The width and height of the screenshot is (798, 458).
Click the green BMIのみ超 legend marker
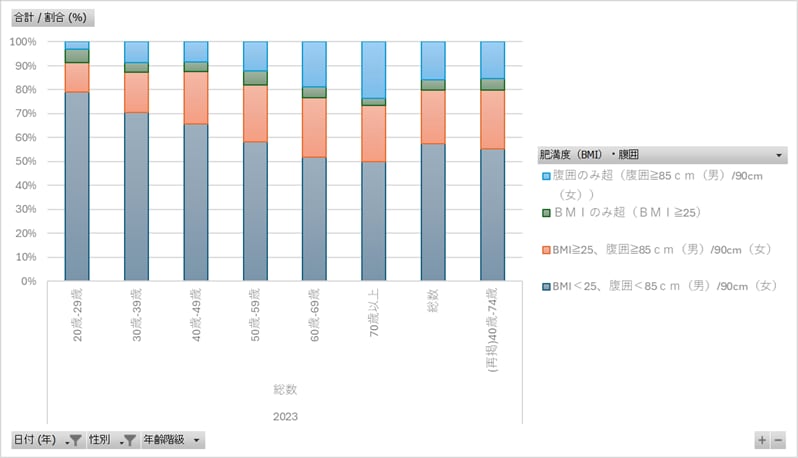tap(546, 213)
